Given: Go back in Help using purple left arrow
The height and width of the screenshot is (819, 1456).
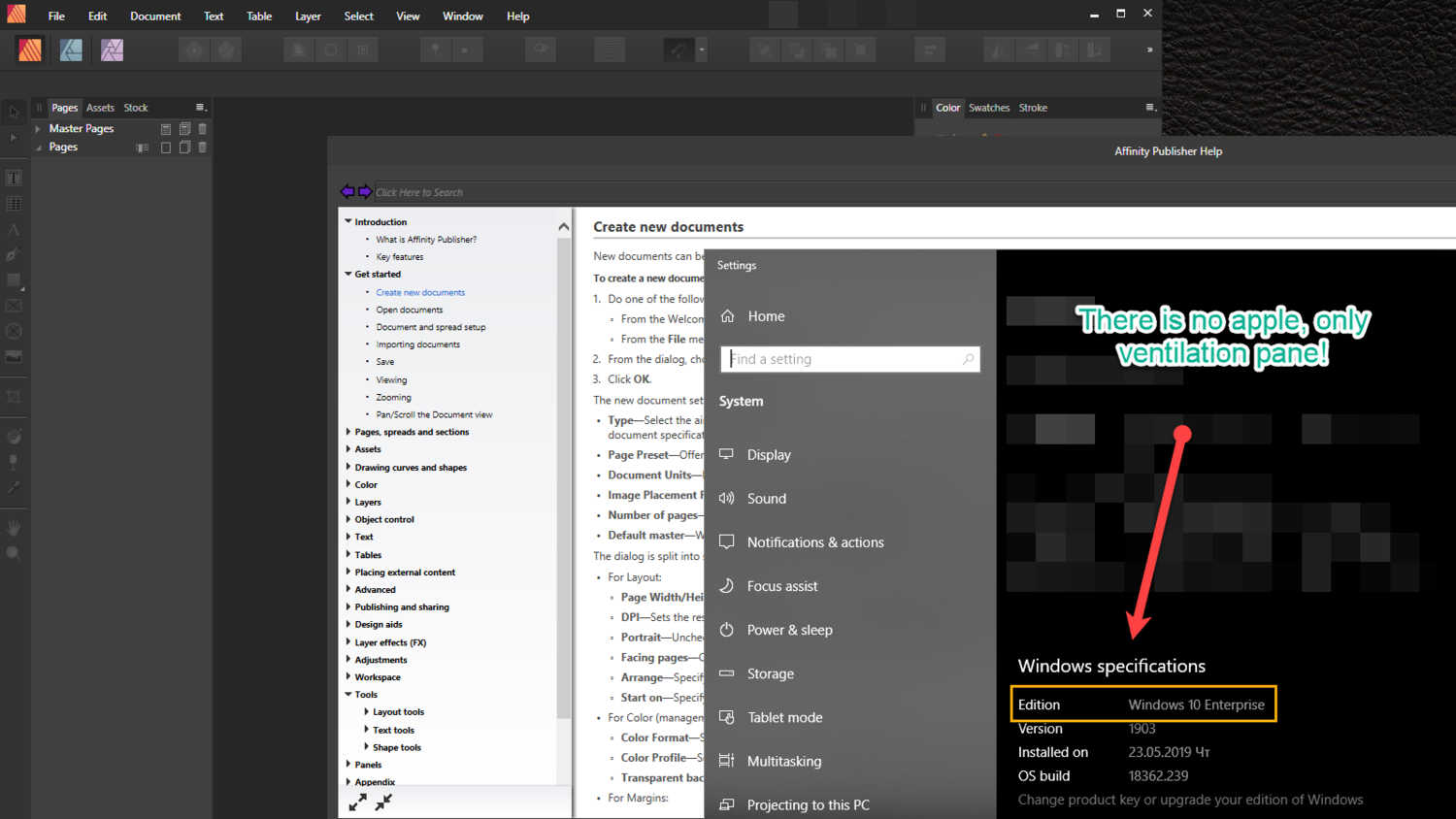Looking at the screenshot, I should (347, 191).
